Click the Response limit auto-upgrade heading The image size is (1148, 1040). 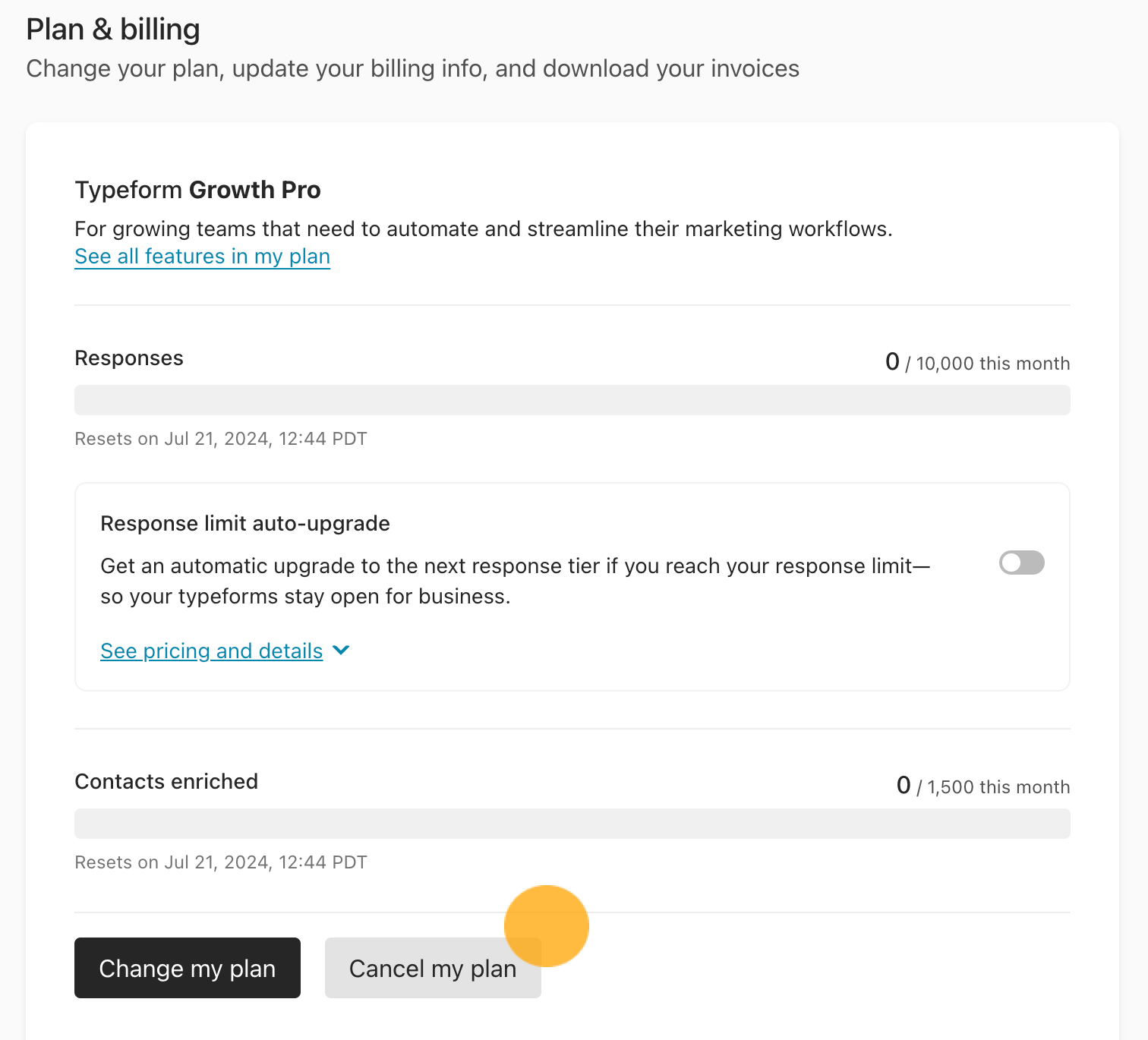(245, 524)
